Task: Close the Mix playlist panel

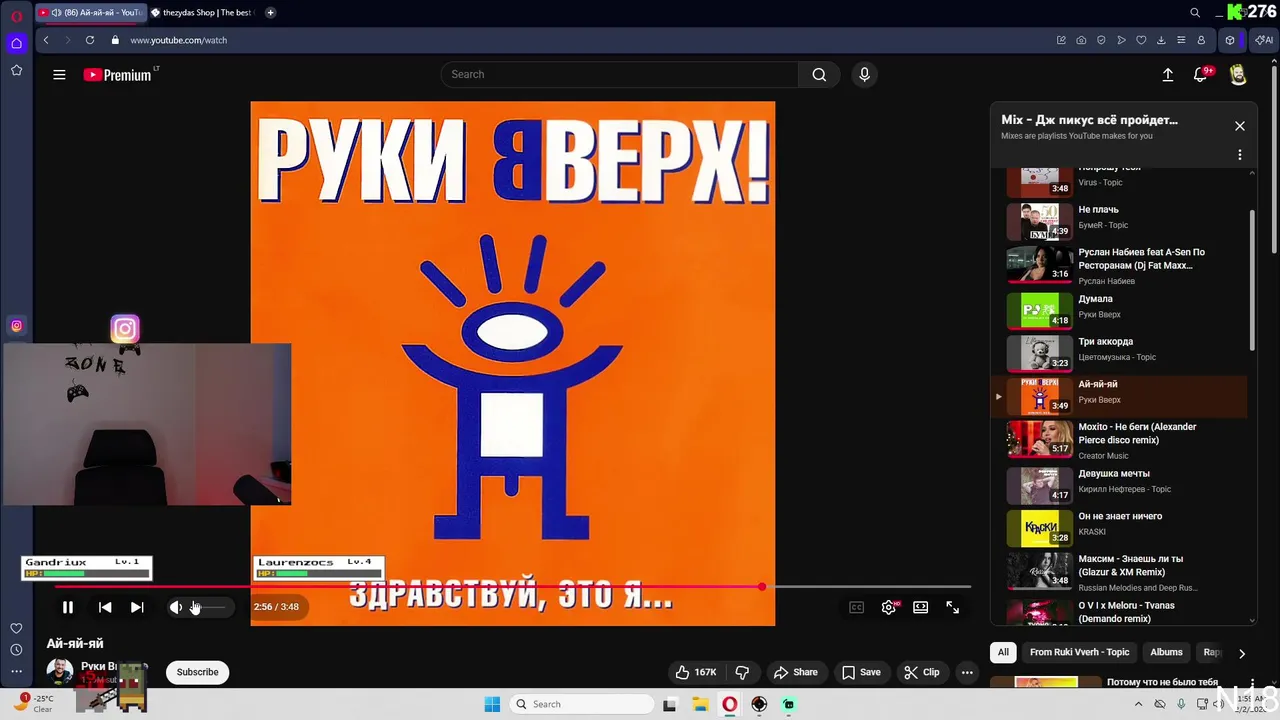Action: [1240, 126]
